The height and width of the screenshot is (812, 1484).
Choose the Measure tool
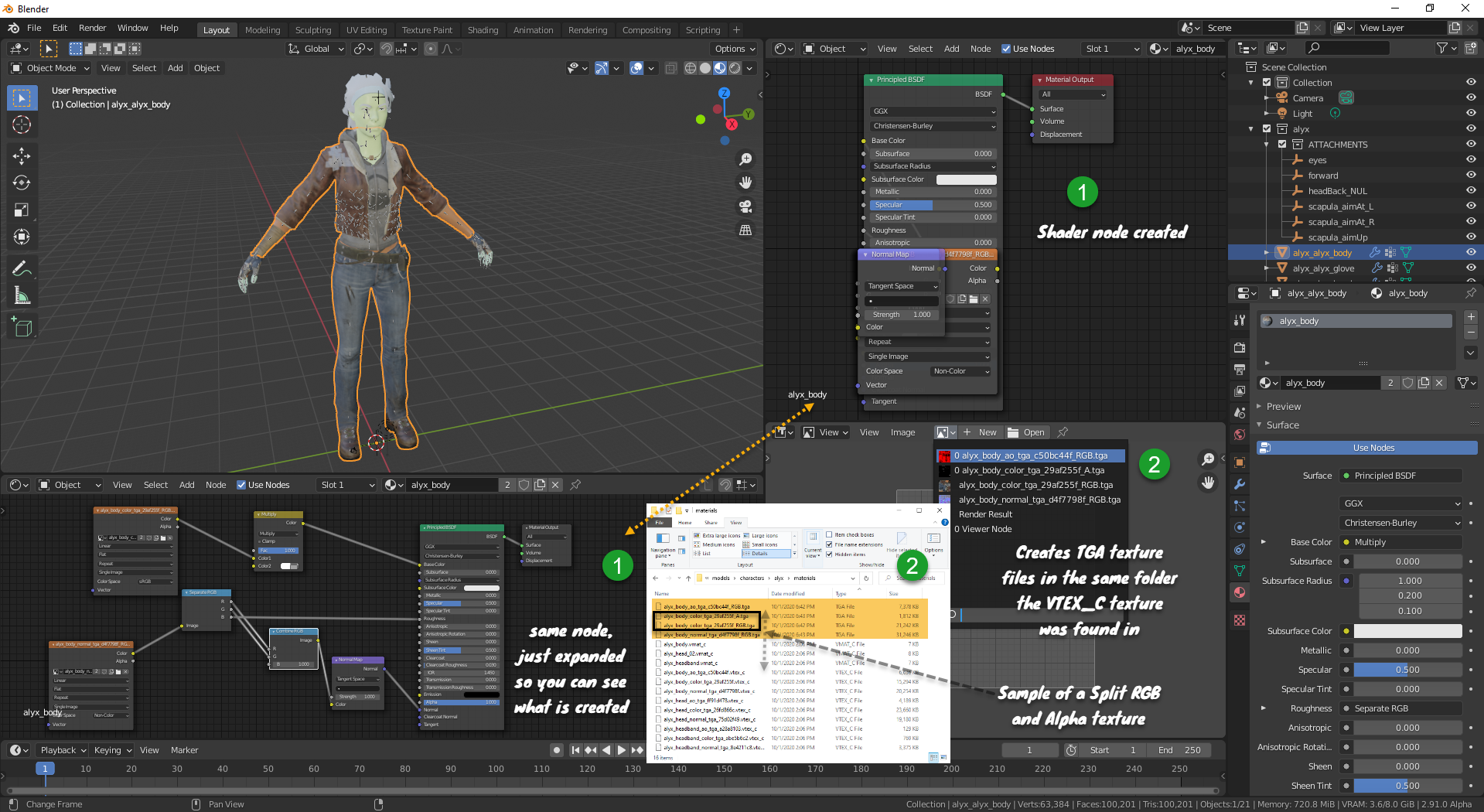tap(22, 295)
